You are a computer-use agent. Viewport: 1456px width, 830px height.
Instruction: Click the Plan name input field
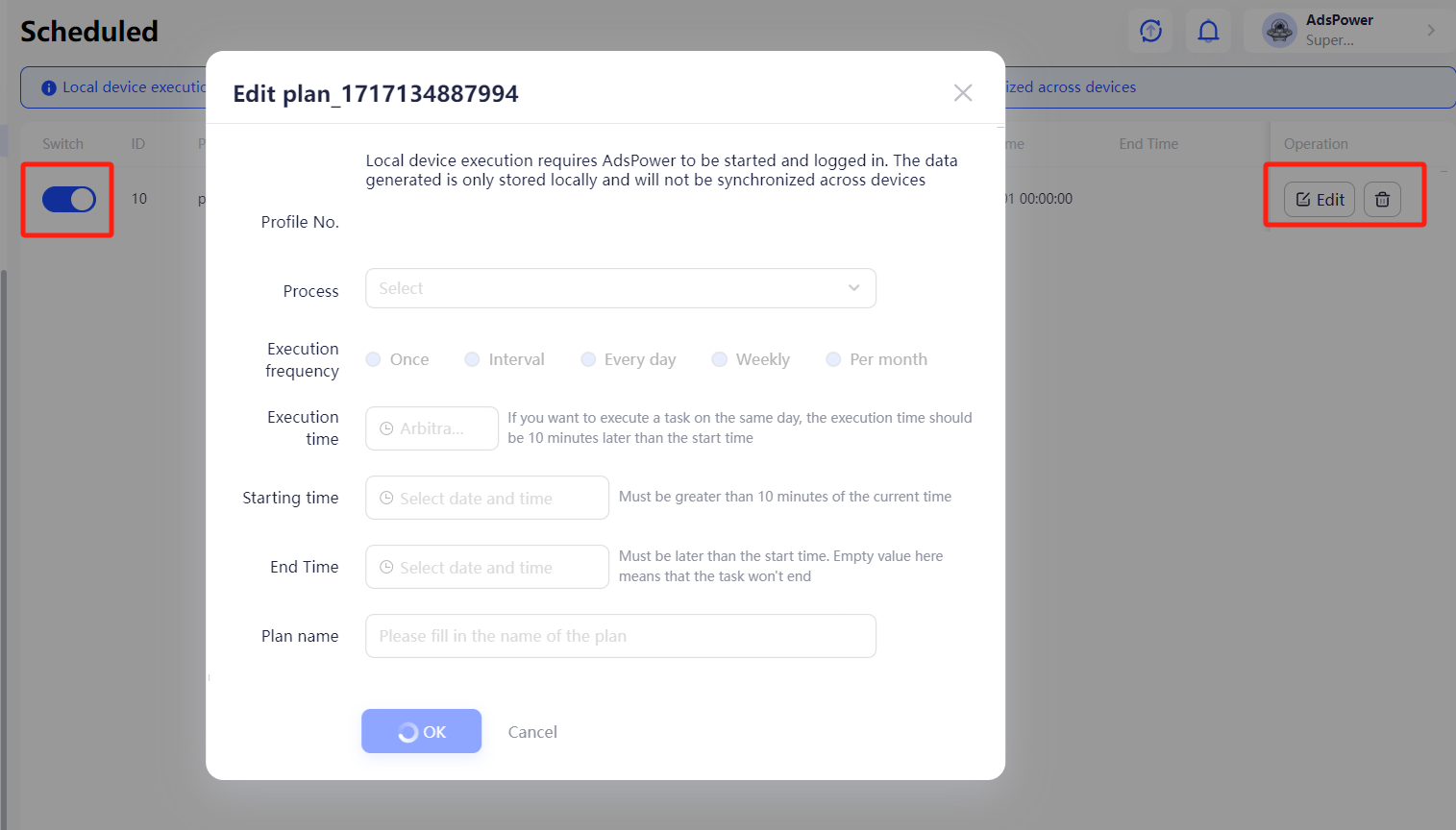click(x=620, y=636)
